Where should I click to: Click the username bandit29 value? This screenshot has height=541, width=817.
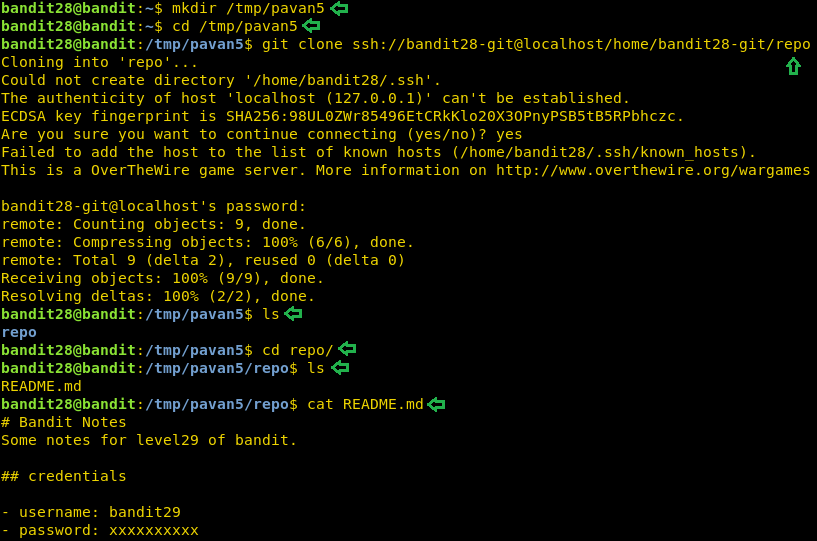145,512
